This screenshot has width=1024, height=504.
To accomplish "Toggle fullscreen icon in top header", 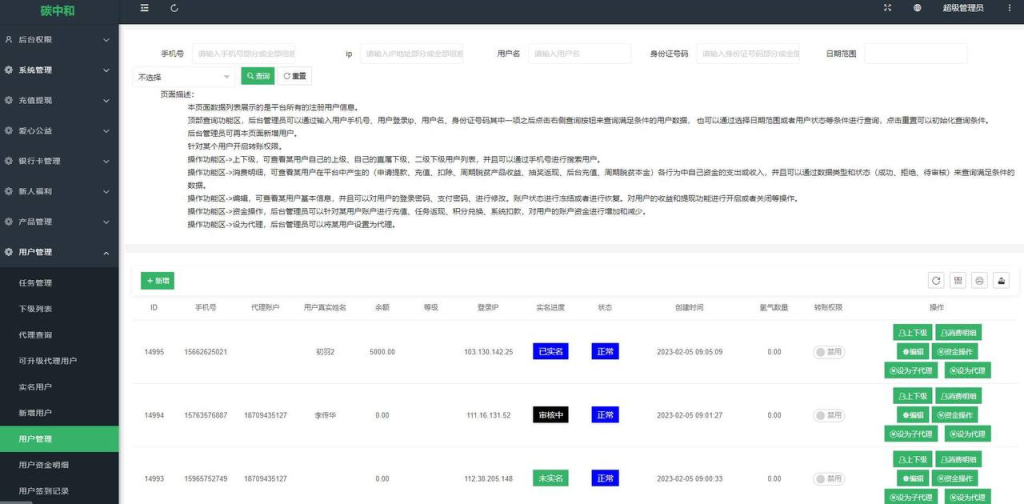I will point(887,8).
